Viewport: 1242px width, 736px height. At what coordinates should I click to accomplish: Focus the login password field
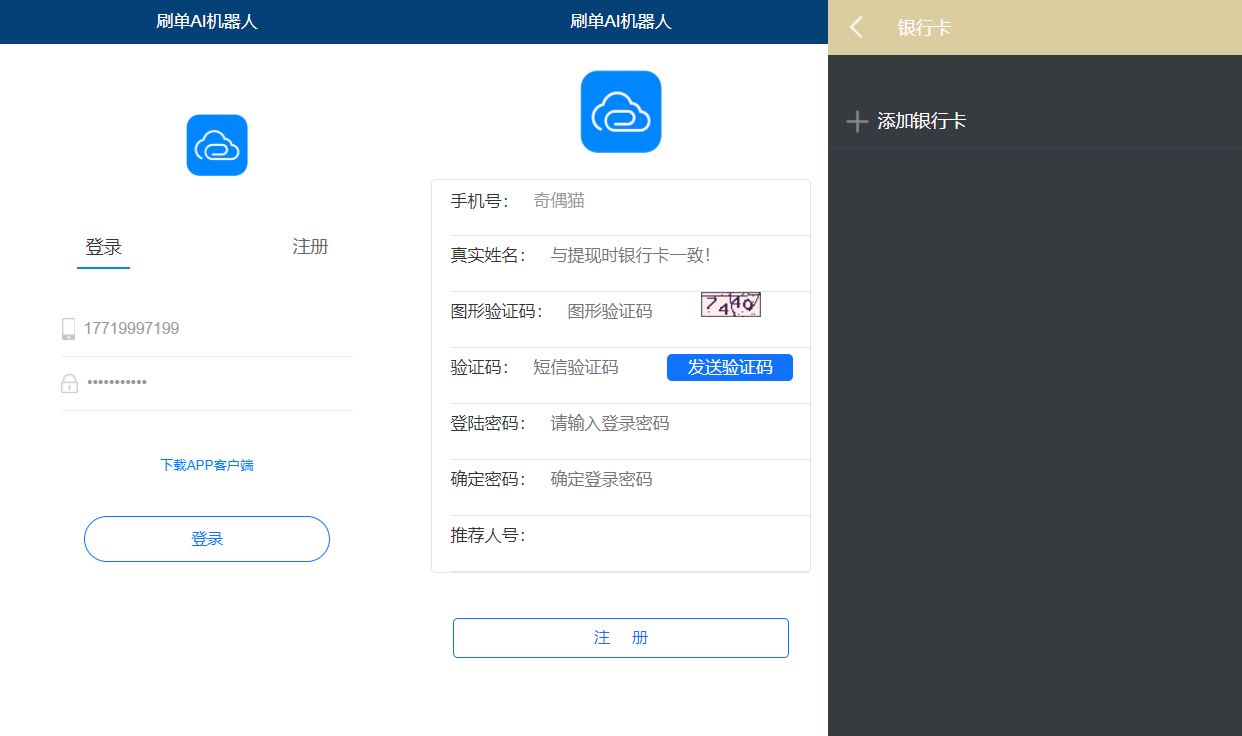(x=217, y=383)
